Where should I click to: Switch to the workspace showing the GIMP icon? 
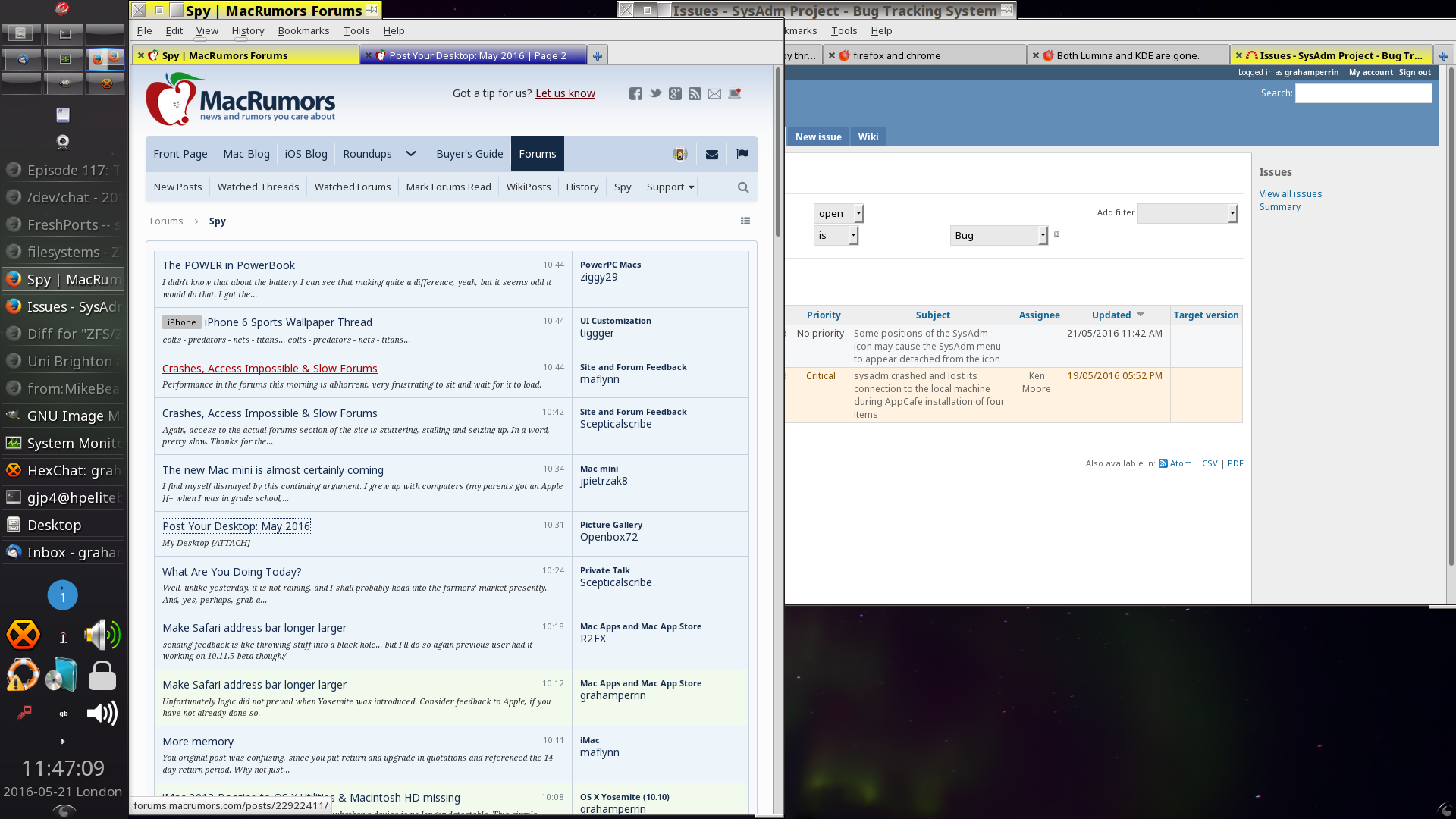pos(64,83)
